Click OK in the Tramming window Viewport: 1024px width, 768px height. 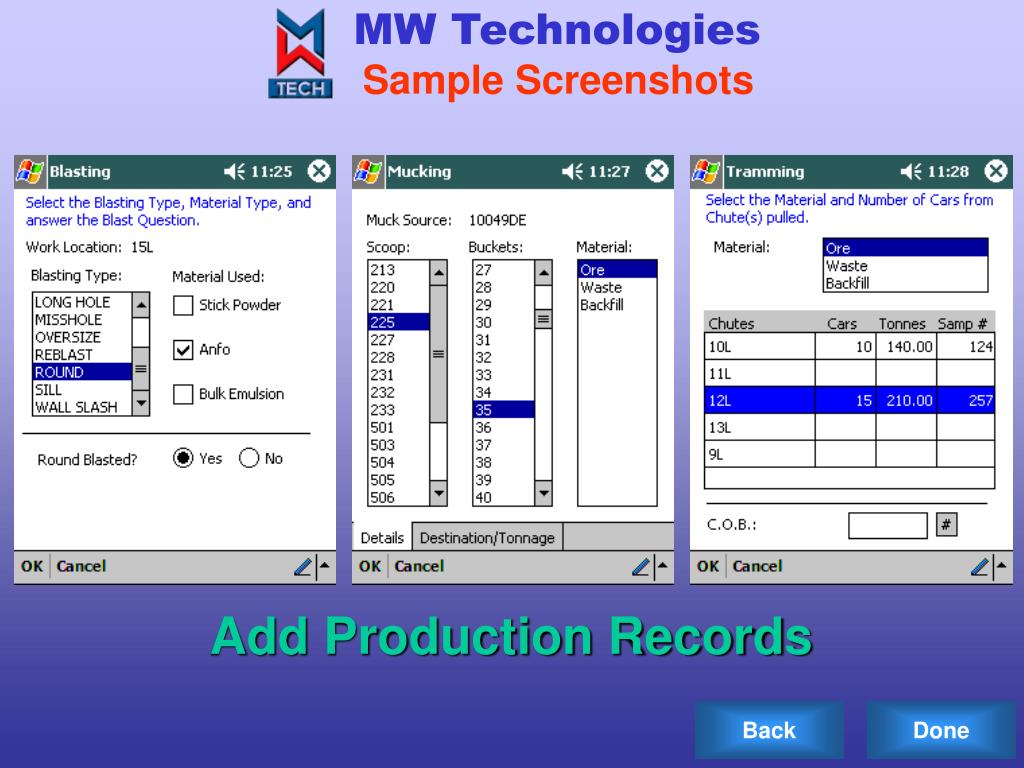(708, 566)
